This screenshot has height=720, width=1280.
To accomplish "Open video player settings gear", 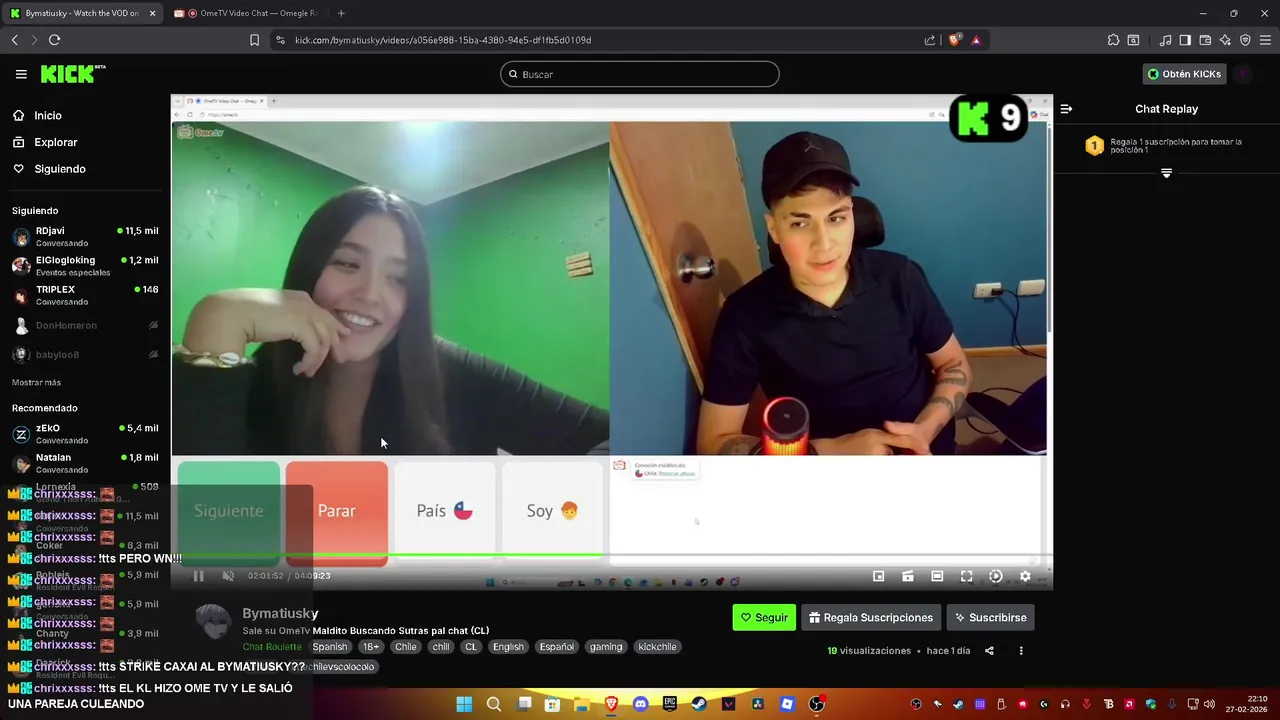I will [x=1024, y=576].
